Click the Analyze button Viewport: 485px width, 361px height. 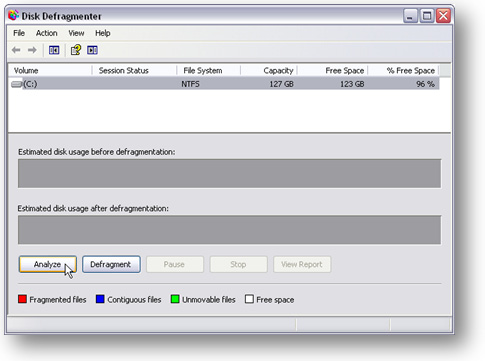tap(48, 264)
